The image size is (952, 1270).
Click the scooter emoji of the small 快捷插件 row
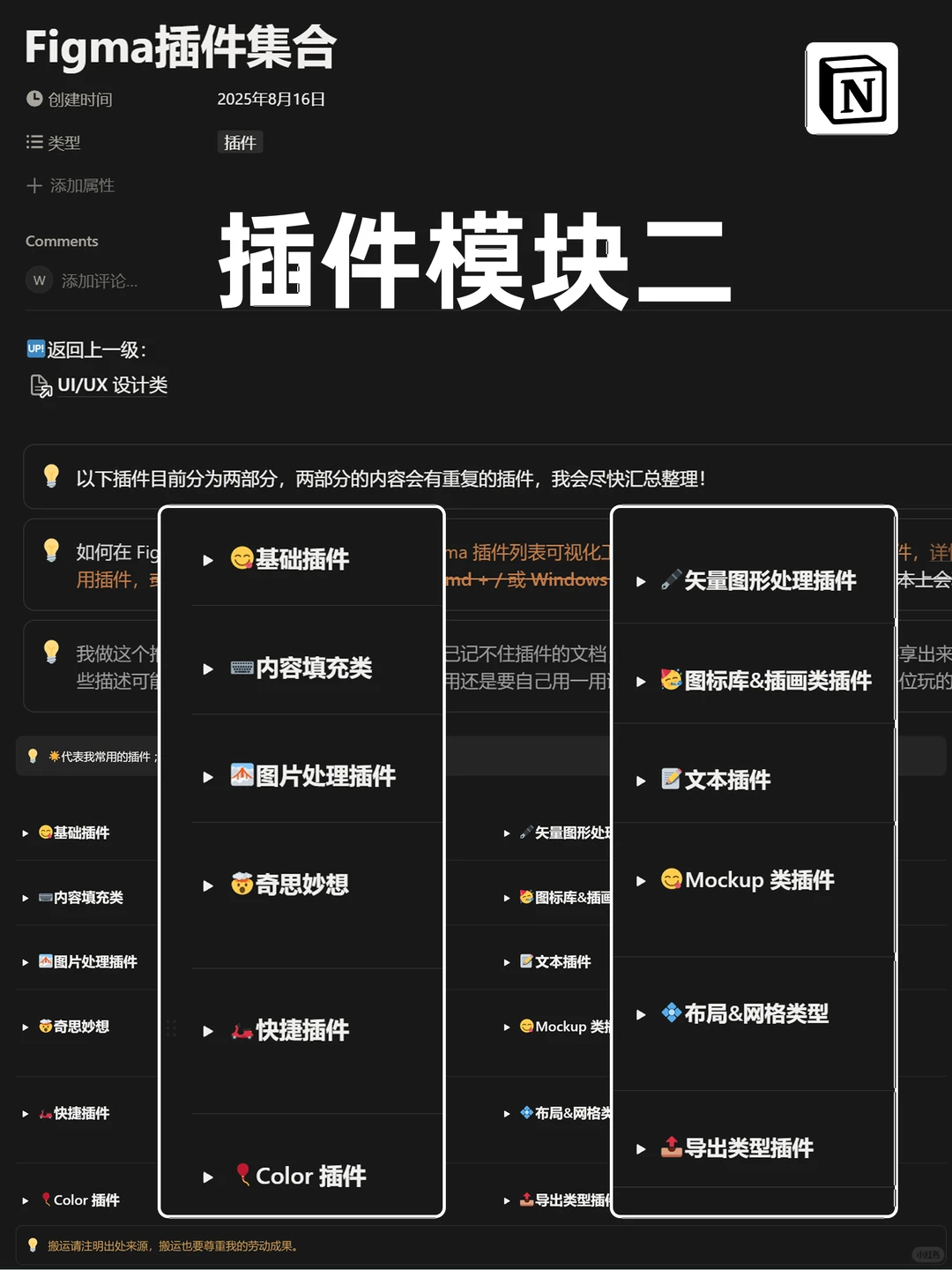(46, 1114)
